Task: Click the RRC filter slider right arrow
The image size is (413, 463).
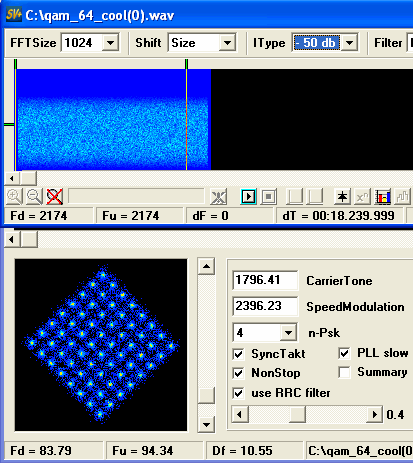Action: pos(374,414)
